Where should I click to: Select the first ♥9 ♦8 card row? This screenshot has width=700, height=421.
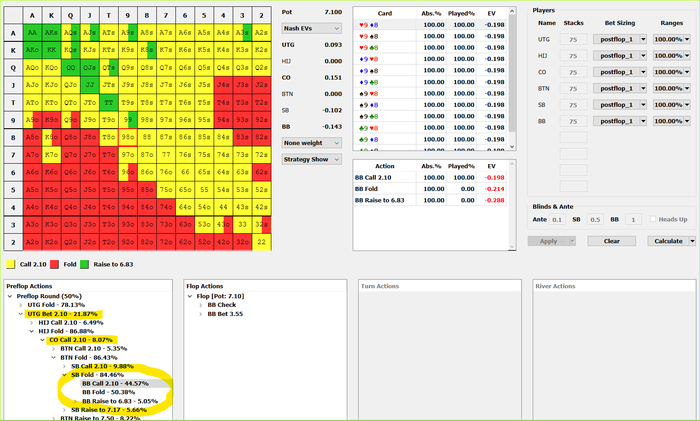(x=430, y=25)
